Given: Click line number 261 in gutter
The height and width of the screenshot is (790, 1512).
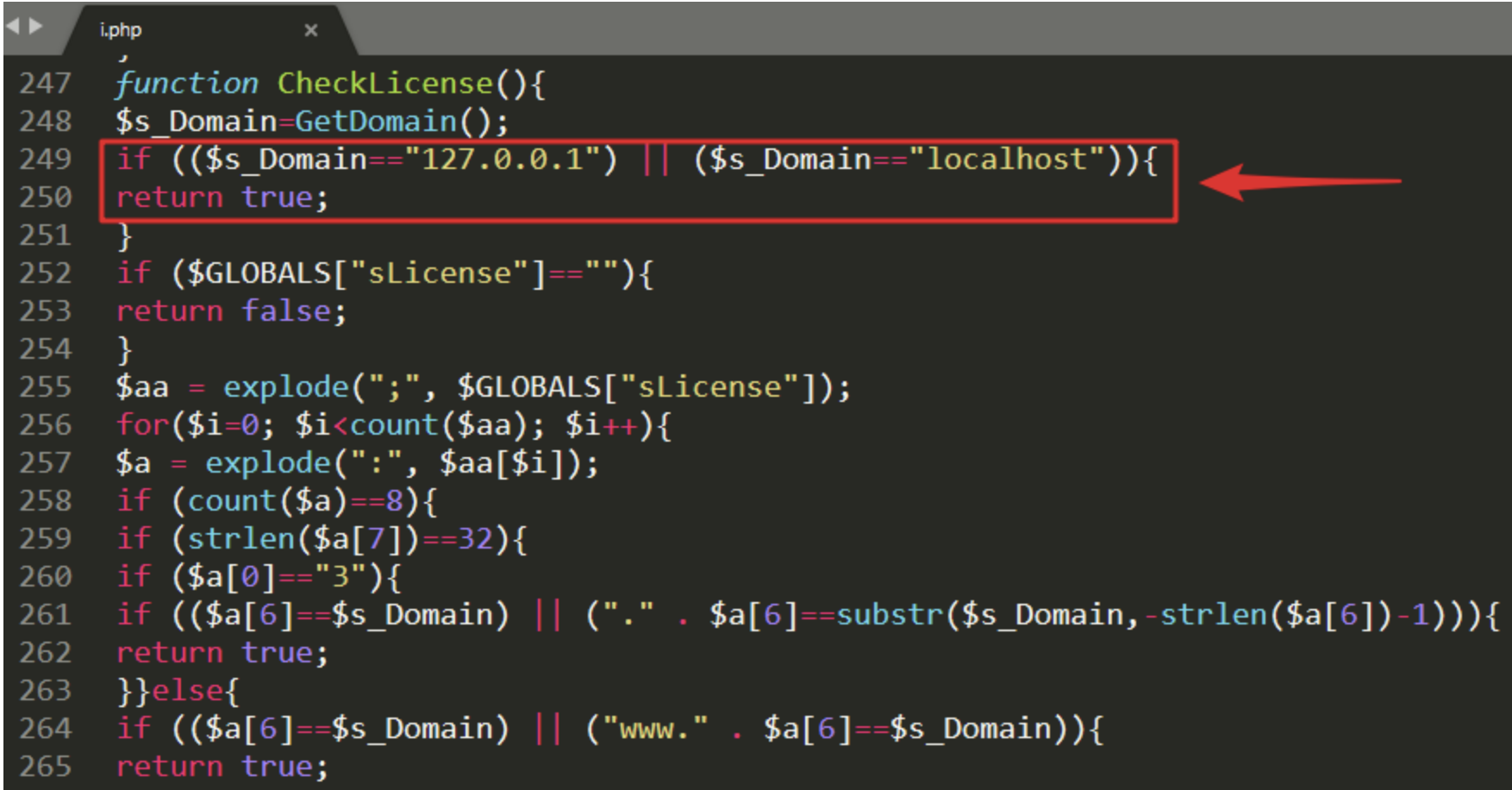Looking at the screenshot, I should pyautogui.click(x=46, y=615).
